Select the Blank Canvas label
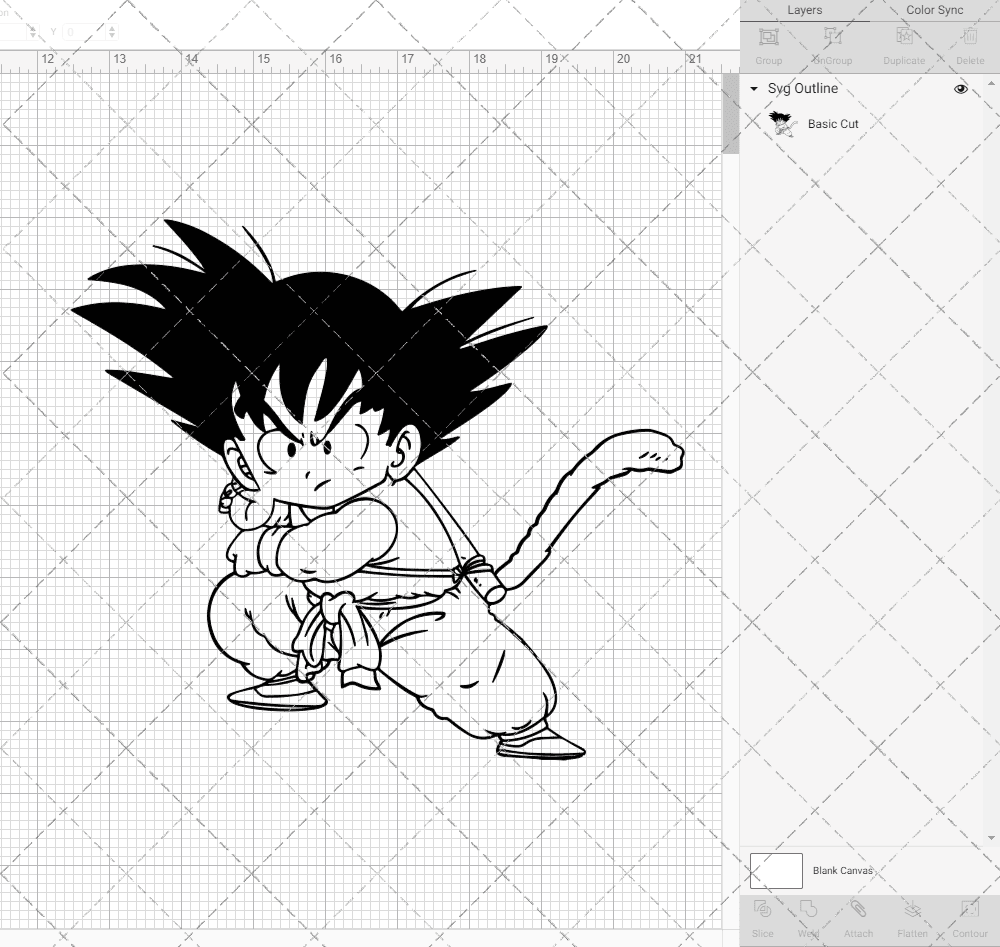This screenshot has width=1000, height=947. (x=842, y=870)
